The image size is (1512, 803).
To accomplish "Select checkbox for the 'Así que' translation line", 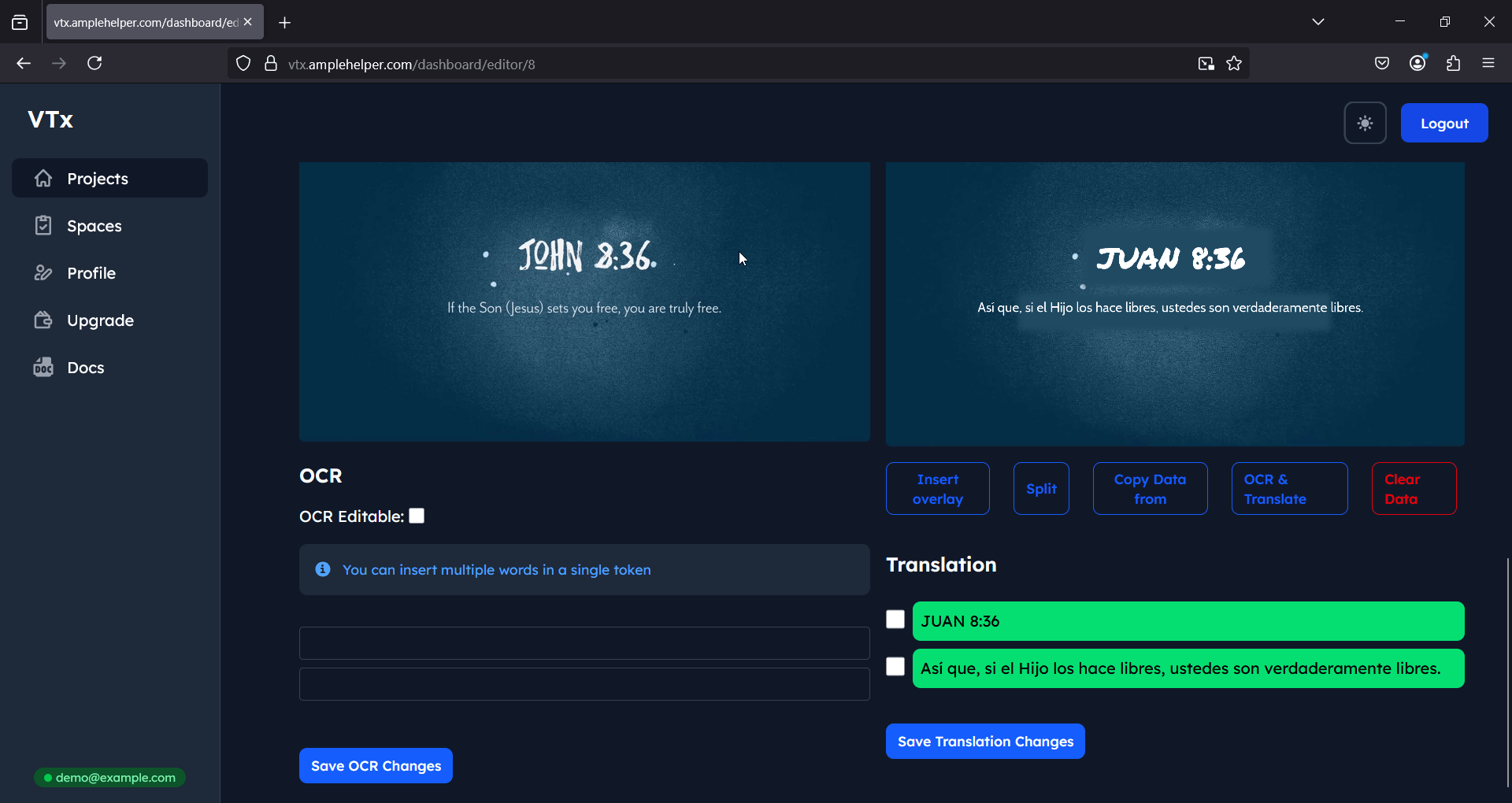I will pos(895,667).
